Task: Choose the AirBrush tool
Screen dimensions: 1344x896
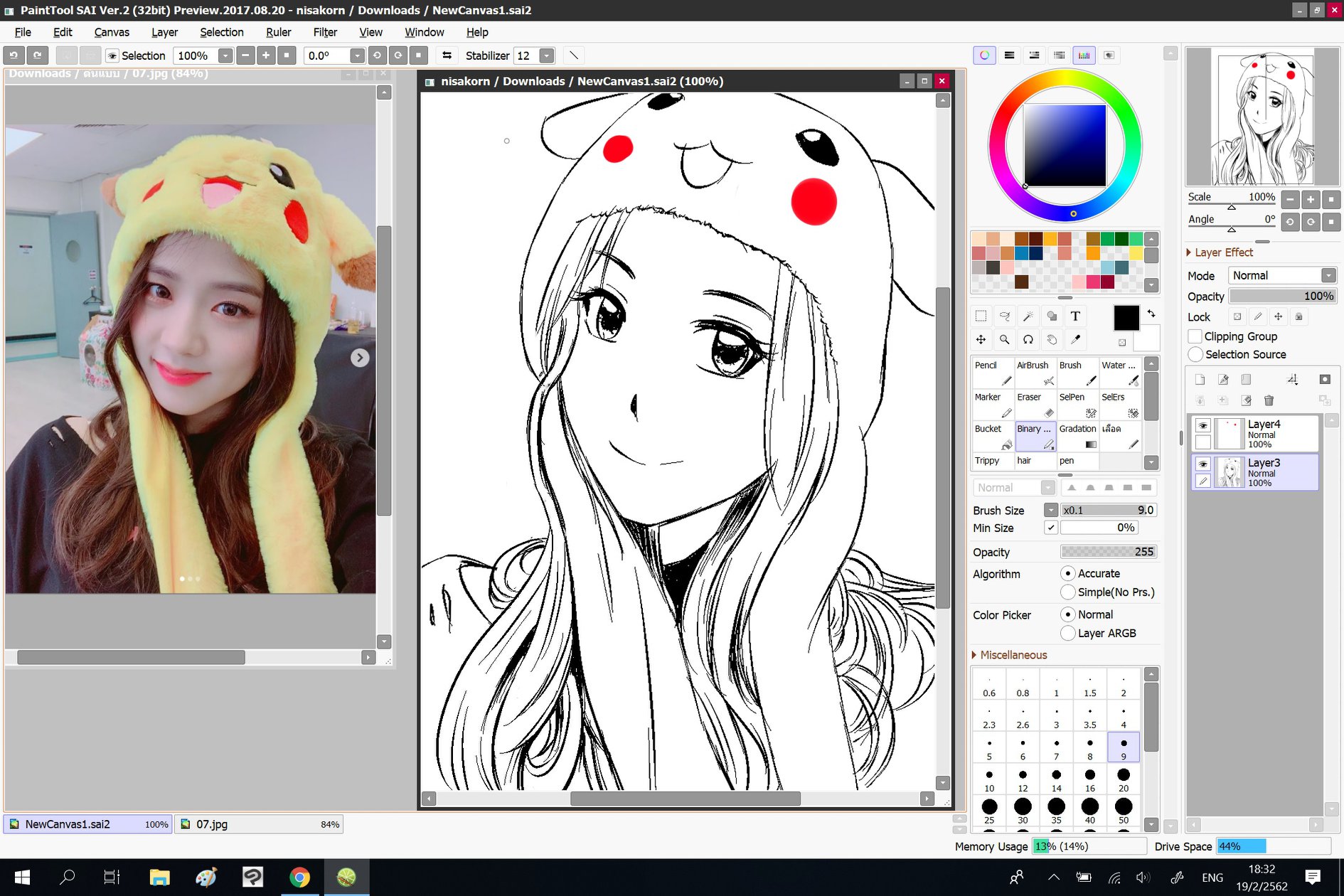Action: coord(1035,373)
